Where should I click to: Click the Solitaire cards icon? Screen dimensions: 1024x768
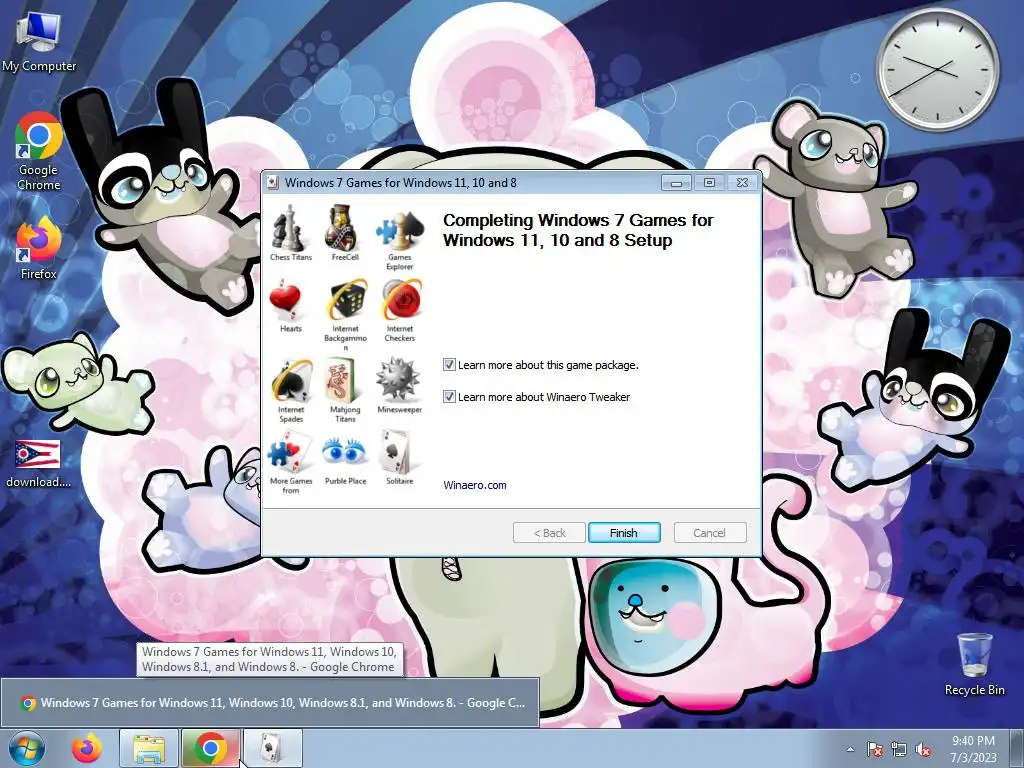[396, 452]
